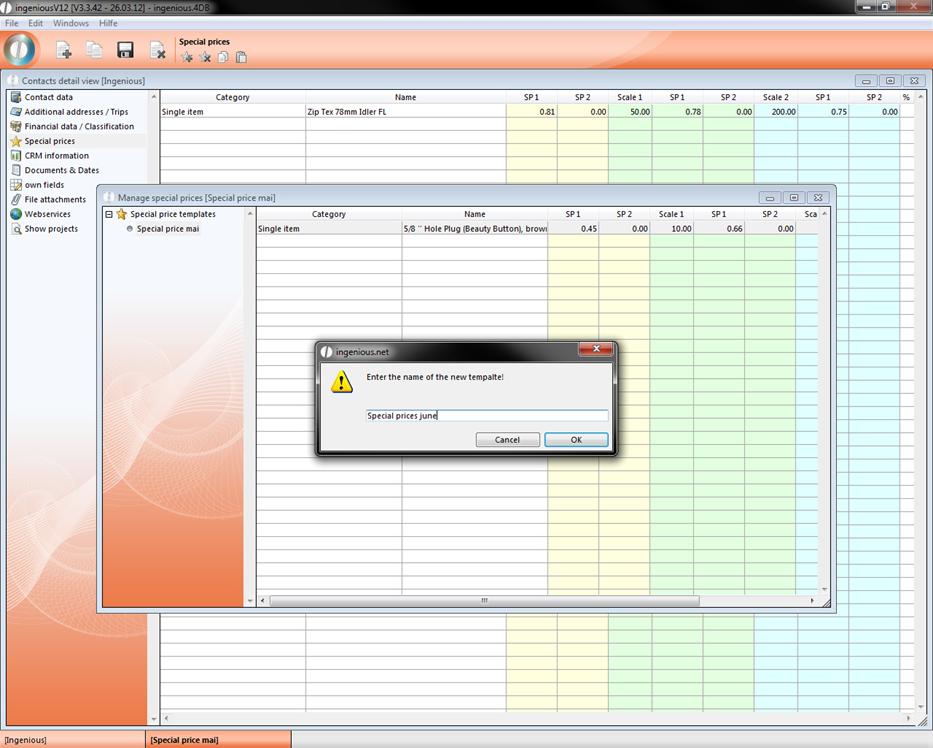Open the Windows menu
Screen dimensions: 933x748
tap(70, 23)
